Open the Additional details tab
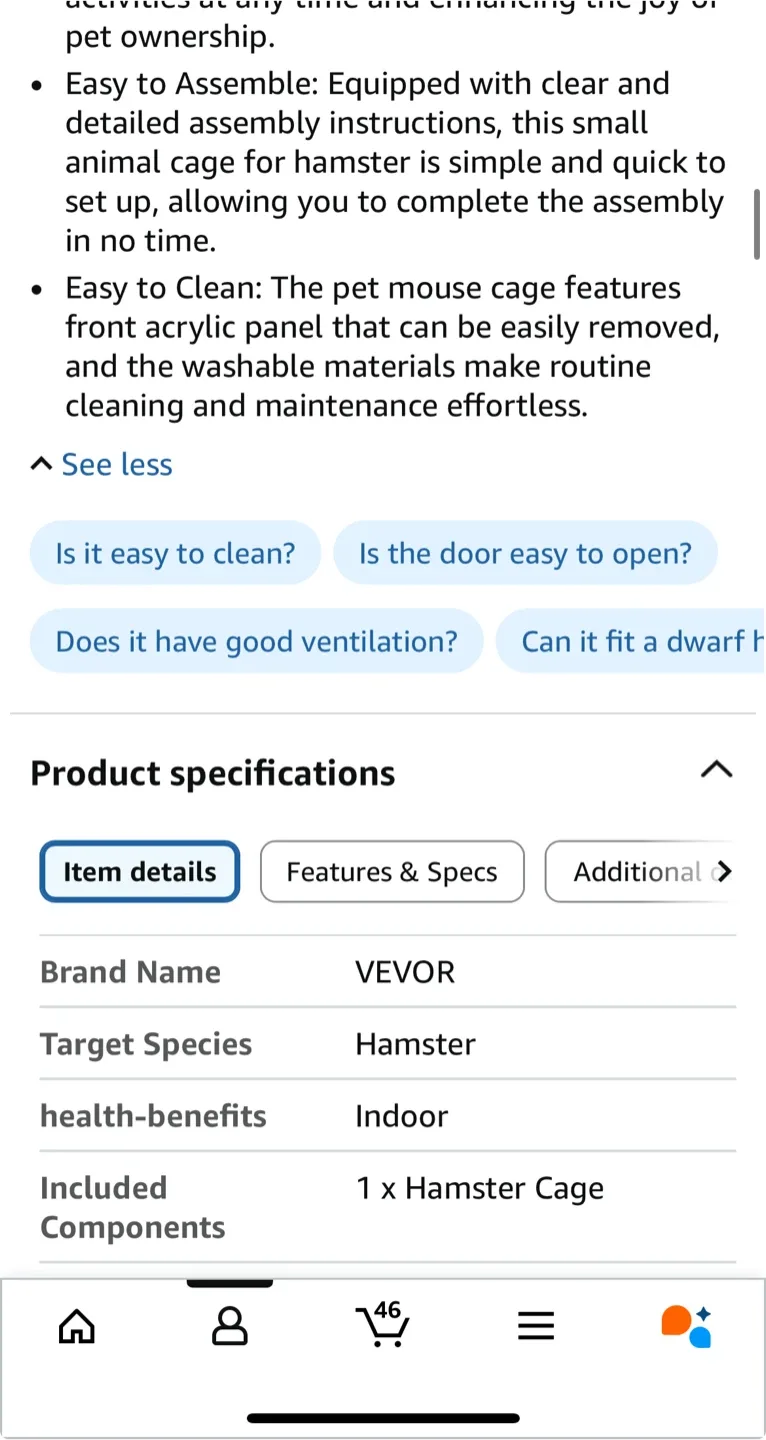766x1440 pixels. click(x=640, y=871)
